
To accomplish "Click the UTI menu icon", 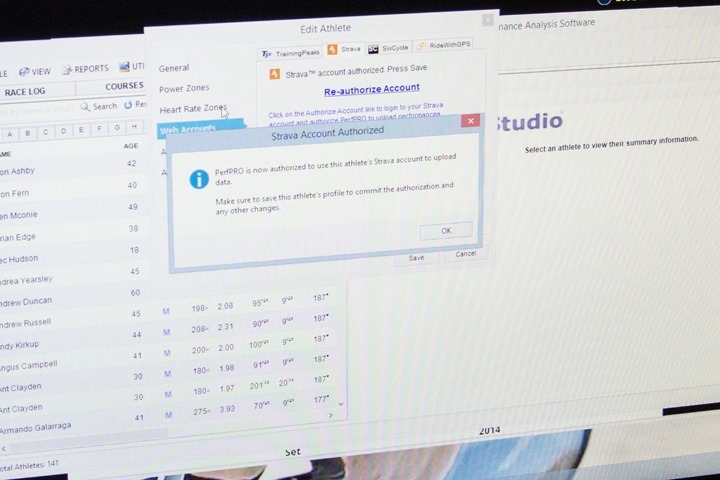I will (x=124, y=67).
